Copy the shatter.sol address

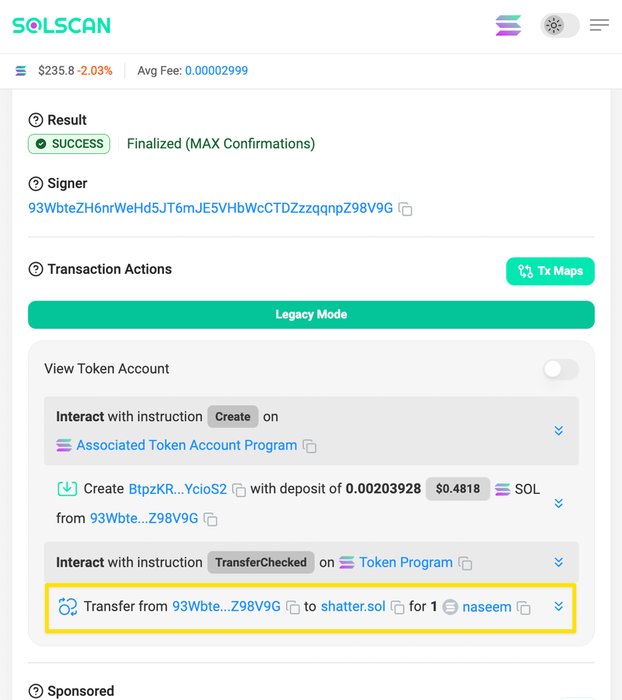pyautogui.click(x=397, y=608)
